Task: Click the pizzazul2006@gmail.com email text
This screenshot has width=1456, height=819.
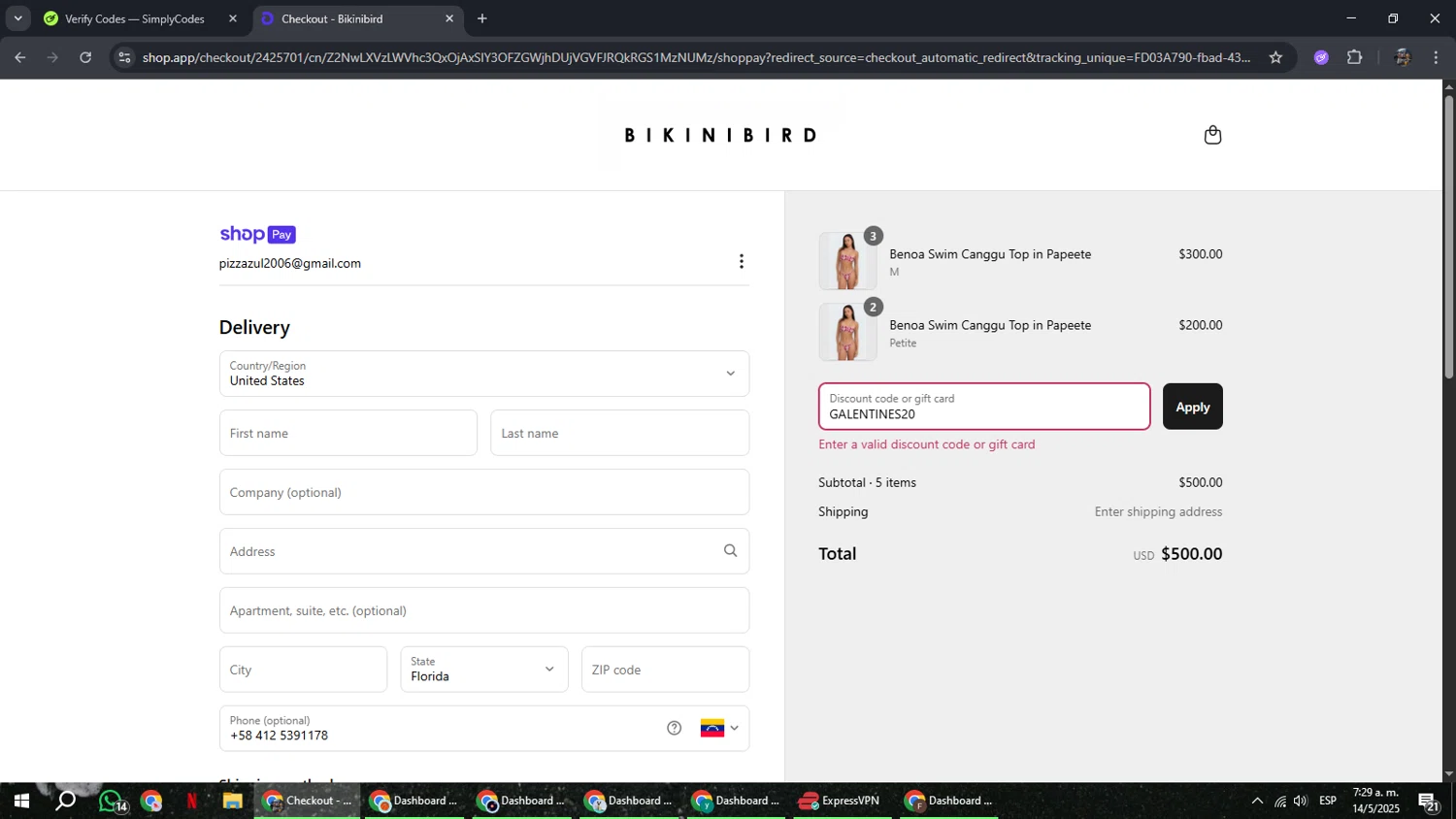Action: tap(290, 263)
